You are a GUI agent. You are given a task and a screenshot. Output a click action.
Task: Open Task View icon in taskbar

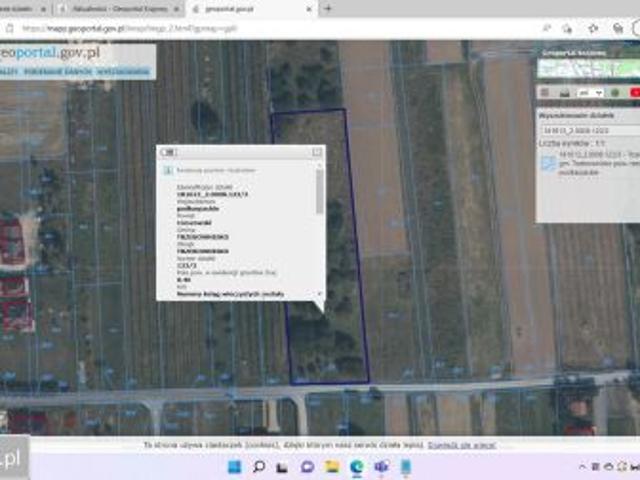(283, 467)
